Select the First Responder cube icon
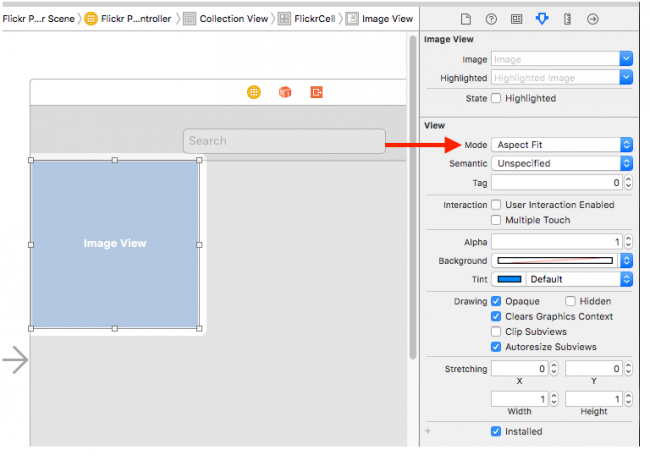Image resolution: width=650 pixels, height=455 pixels. pyautogui.click(x=285, y=92)
